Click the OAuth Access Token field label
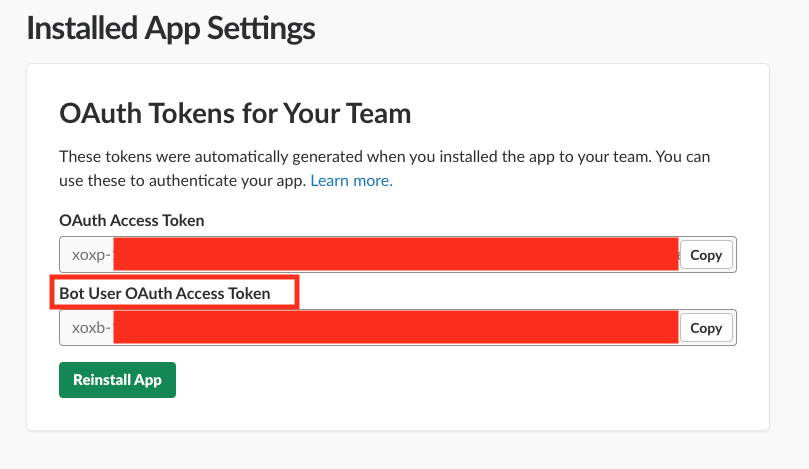809x469 pixels. point(132,220)
